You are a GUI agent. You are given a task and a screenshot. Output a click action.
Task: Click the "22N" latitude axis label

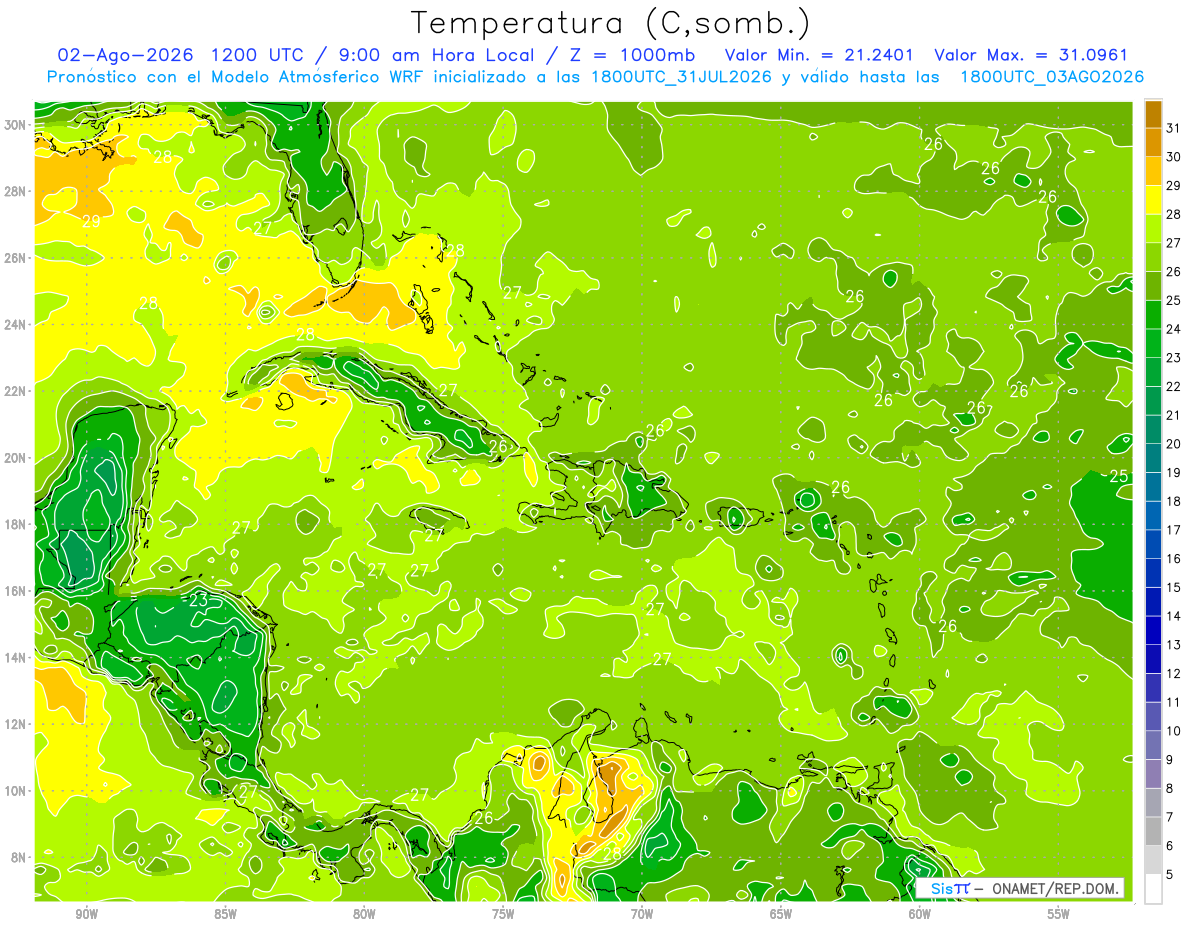click(x=15, y=391)
